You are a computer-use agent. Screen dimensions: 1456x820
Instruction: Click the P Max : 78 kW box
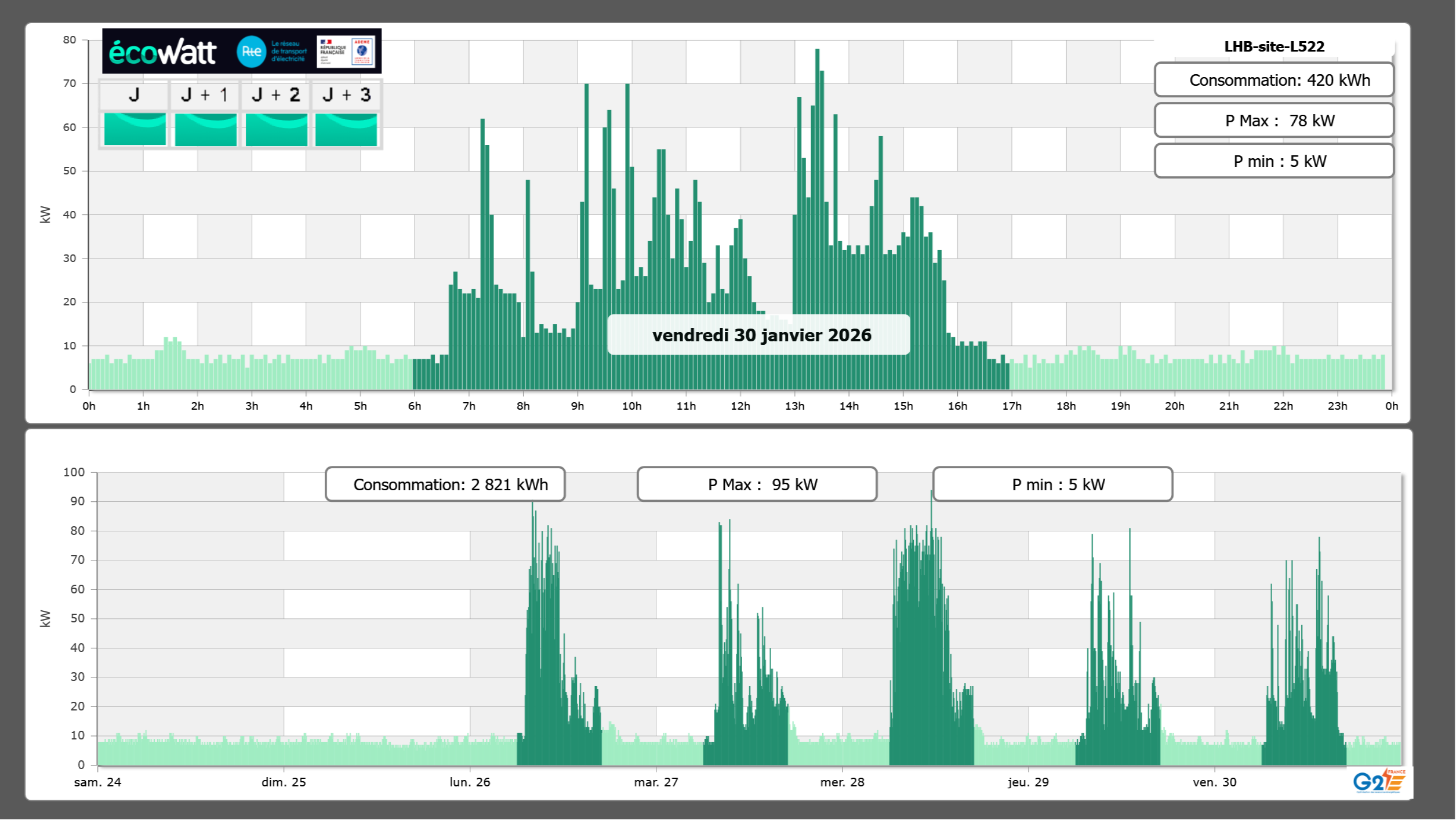1274,121
